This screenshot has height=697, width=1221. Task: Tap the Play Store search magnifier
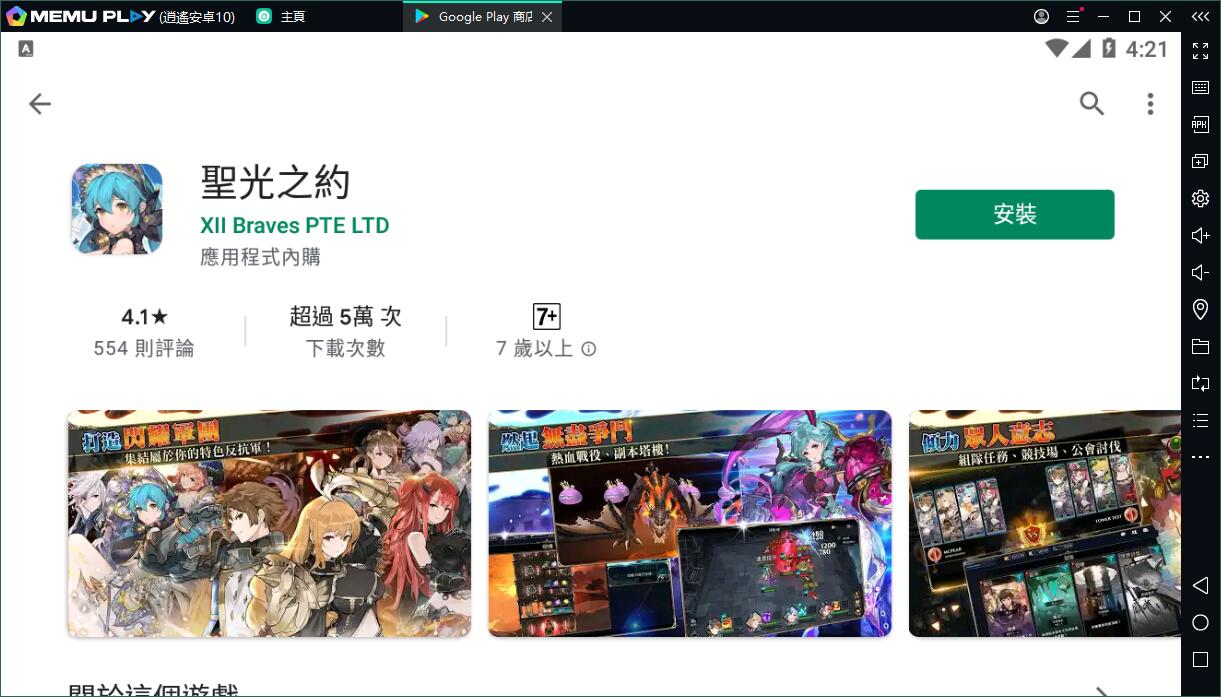coord(1092,103)
